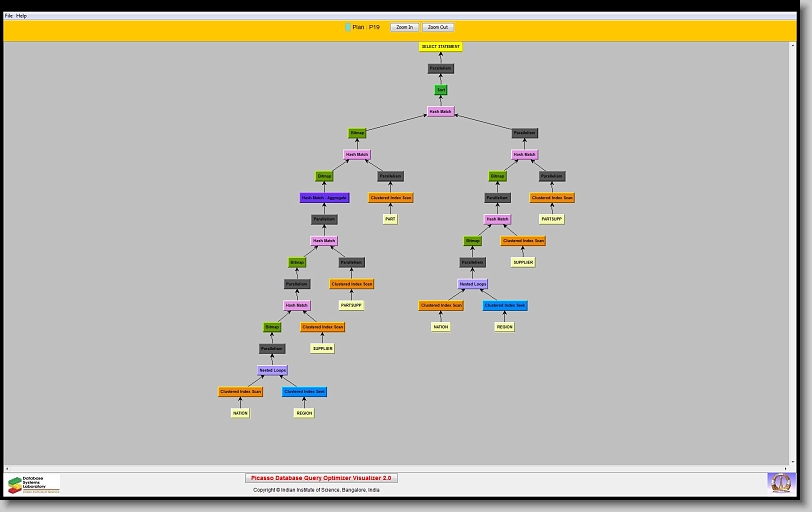This screenshot has width=812, height=512.
Task: Click the rightmost REGION table node
Action: 505,327
